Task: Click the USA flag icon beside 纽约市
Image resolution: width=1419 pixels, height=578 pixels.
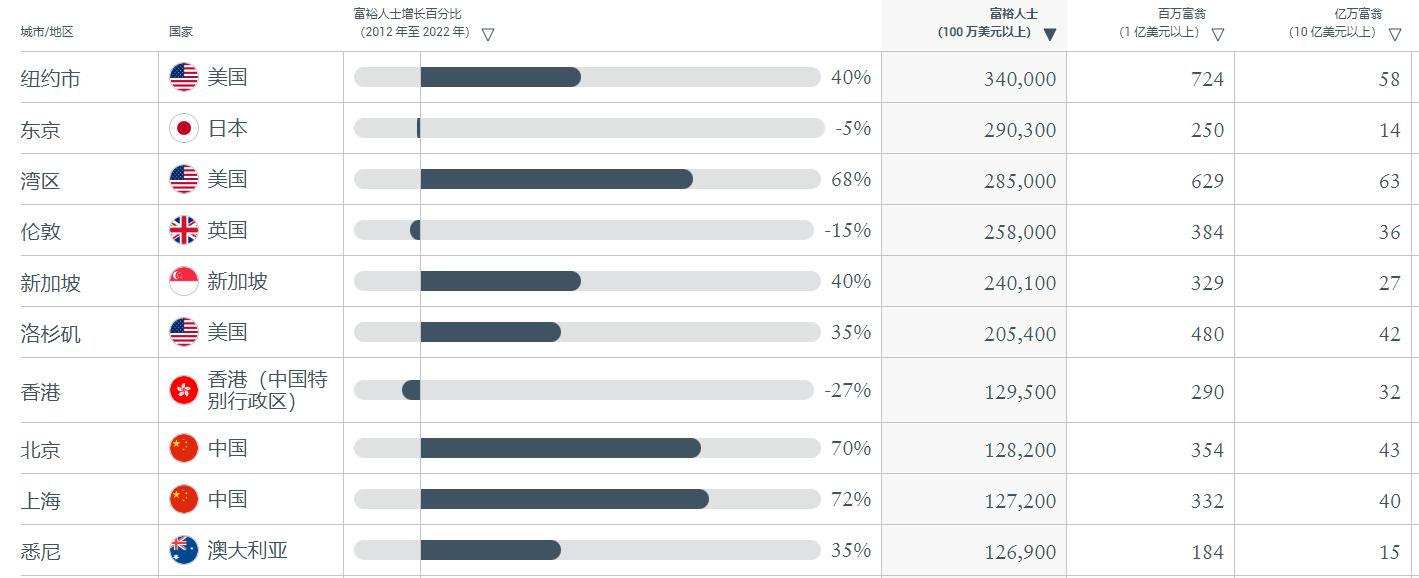Action: pos(184,77)
